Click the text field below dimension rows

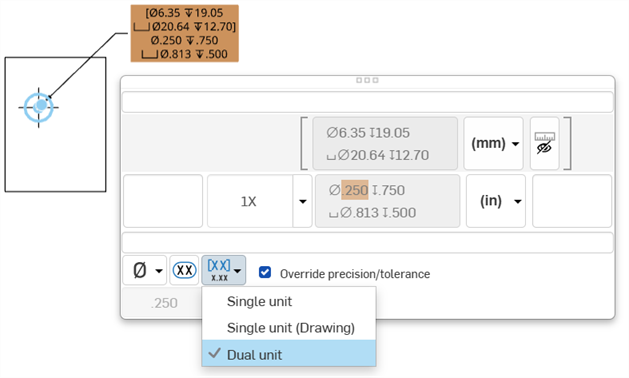367,242
